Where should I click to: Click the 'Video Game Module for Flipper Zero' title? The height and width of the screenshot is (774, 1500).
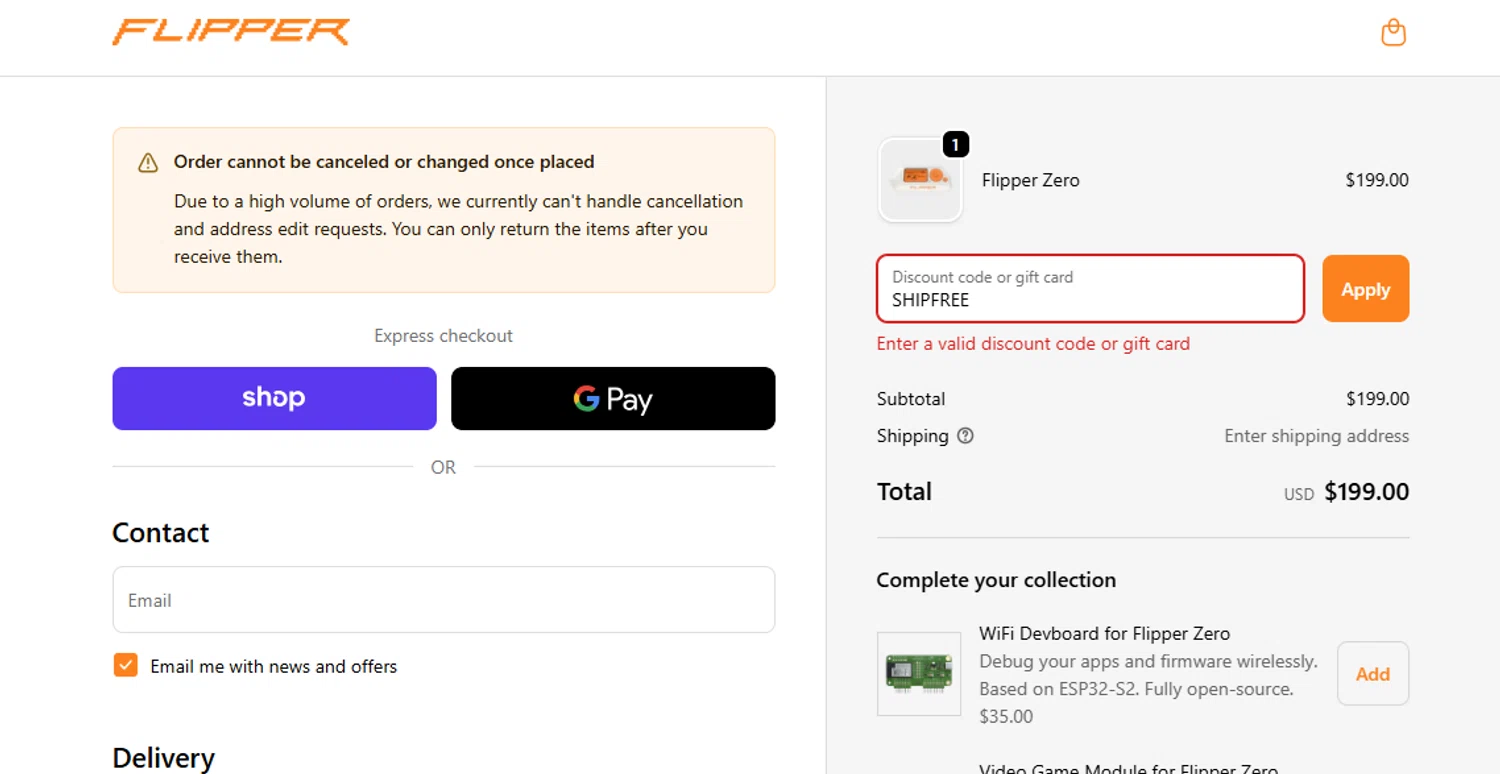[x=1128, y=769]
